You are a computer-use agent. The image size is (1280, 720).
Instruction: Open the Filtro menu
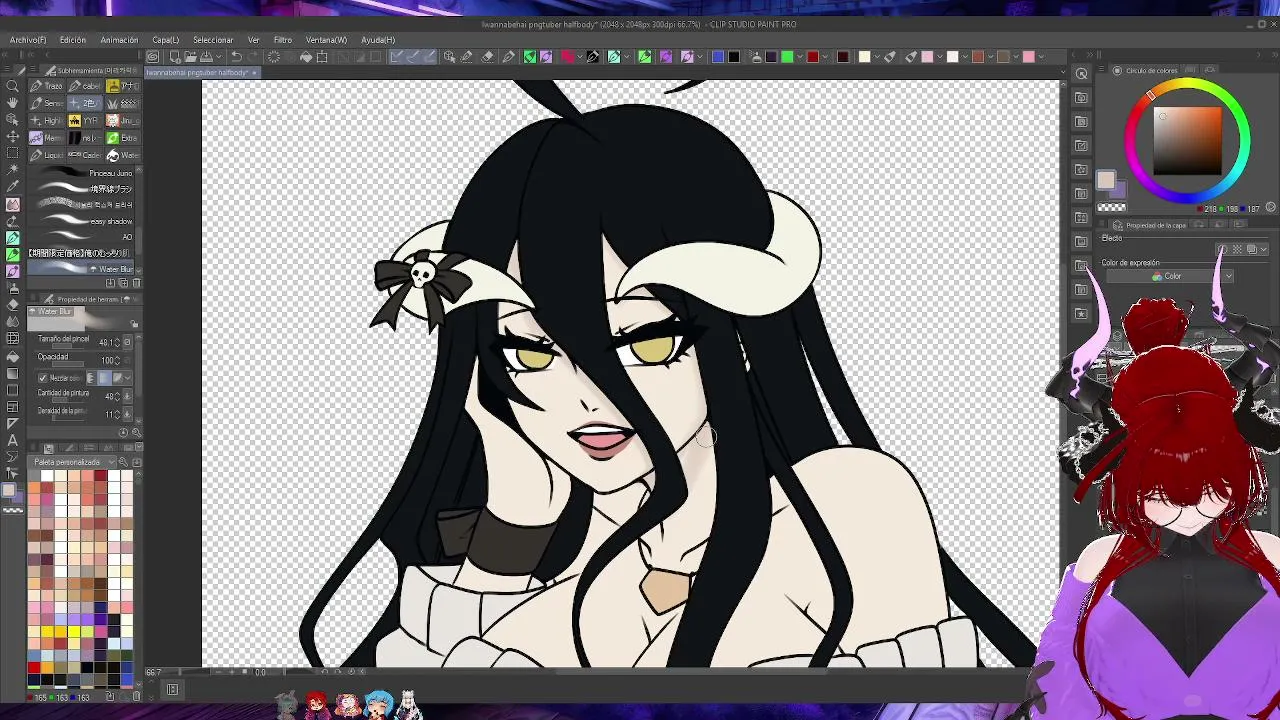pyautogui.click(x=283, y=40)
